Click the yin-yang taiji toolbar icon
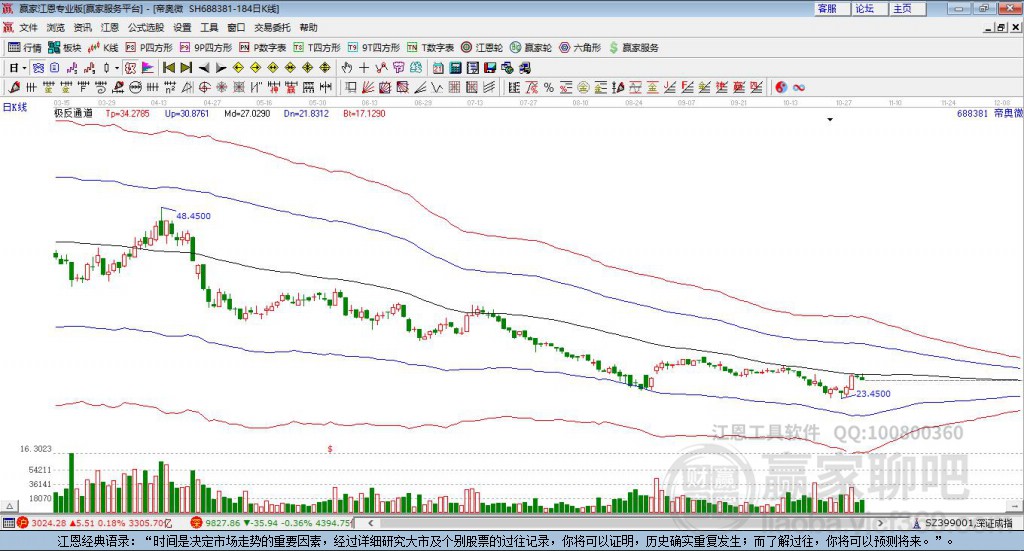 (780, 88)
